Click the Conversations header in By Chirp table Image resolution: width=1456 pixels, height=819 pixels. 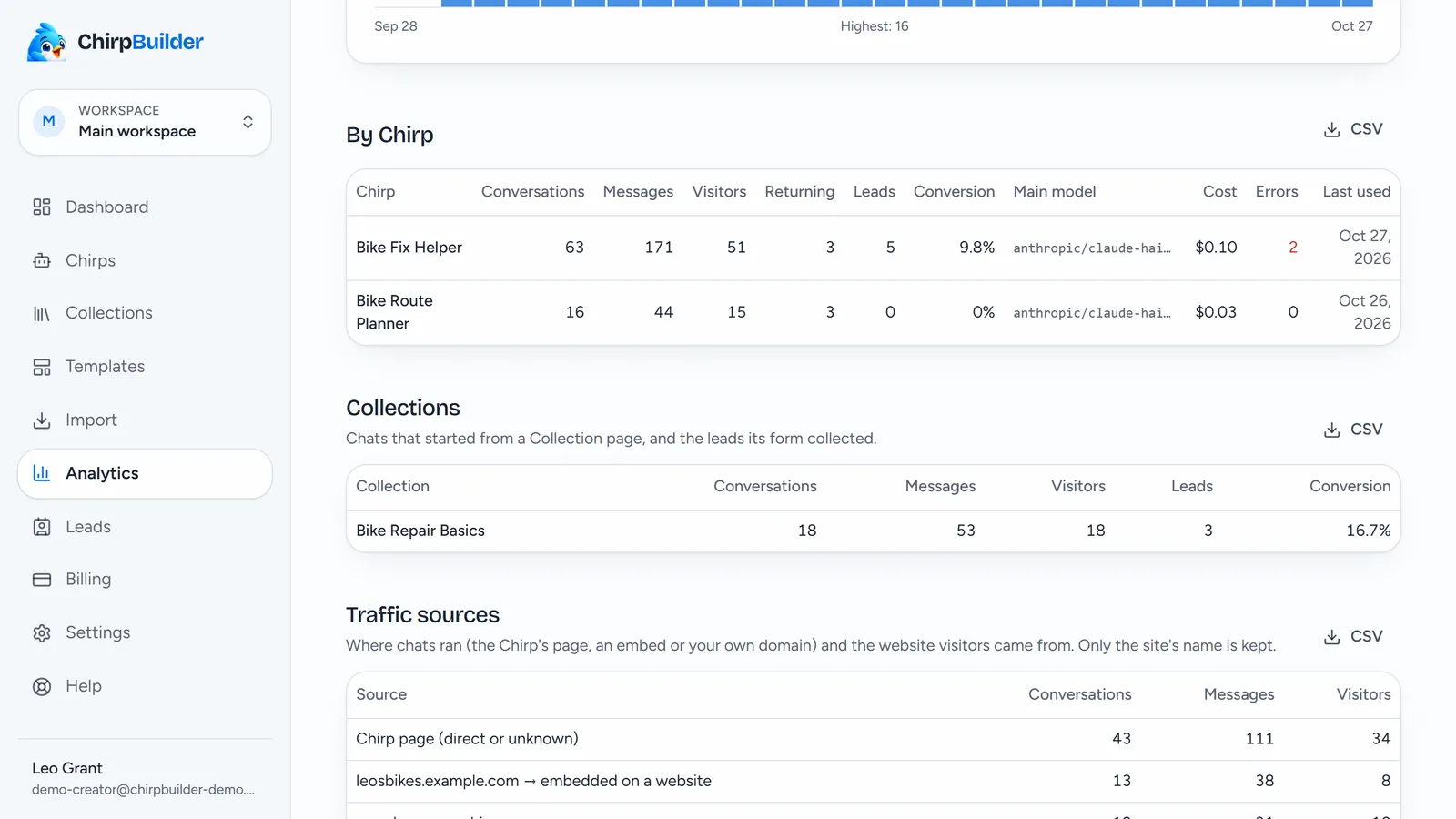click(x=532, y=192)
